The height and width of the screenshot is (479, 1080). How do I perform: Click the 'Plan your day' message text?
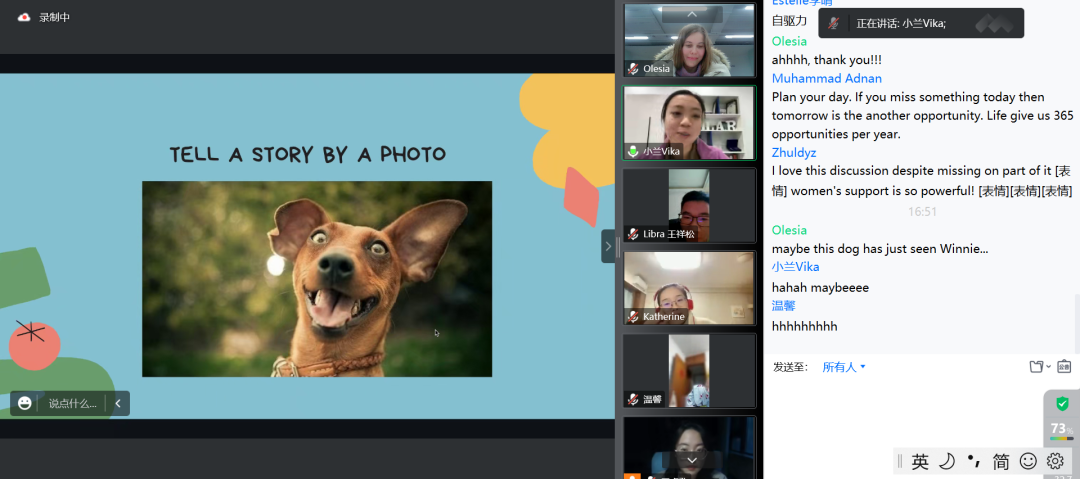(x=922, y=116)
